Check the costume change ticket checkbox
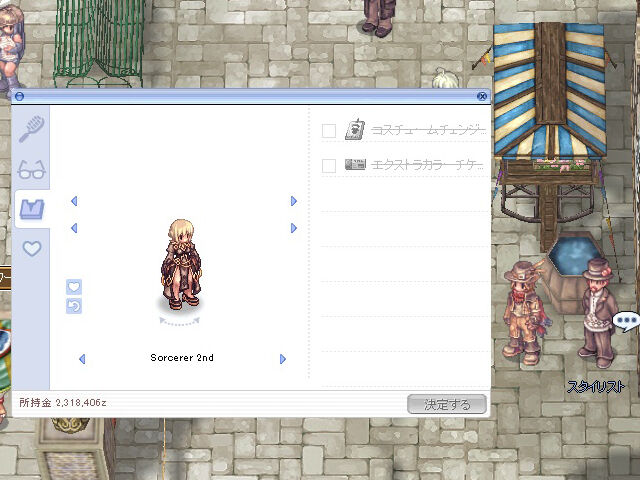640x480 pixels. 329,131
